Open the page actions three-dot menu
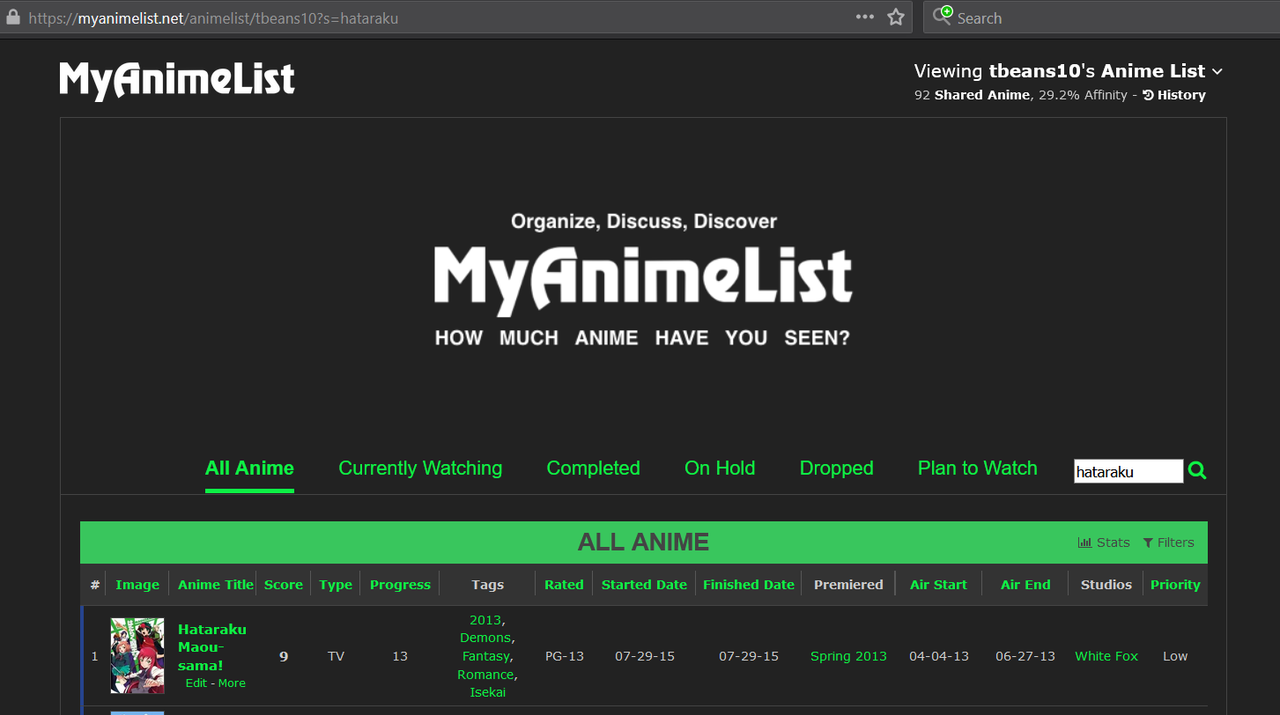Viewport: 1280px width, 715px height. [865, 17]
